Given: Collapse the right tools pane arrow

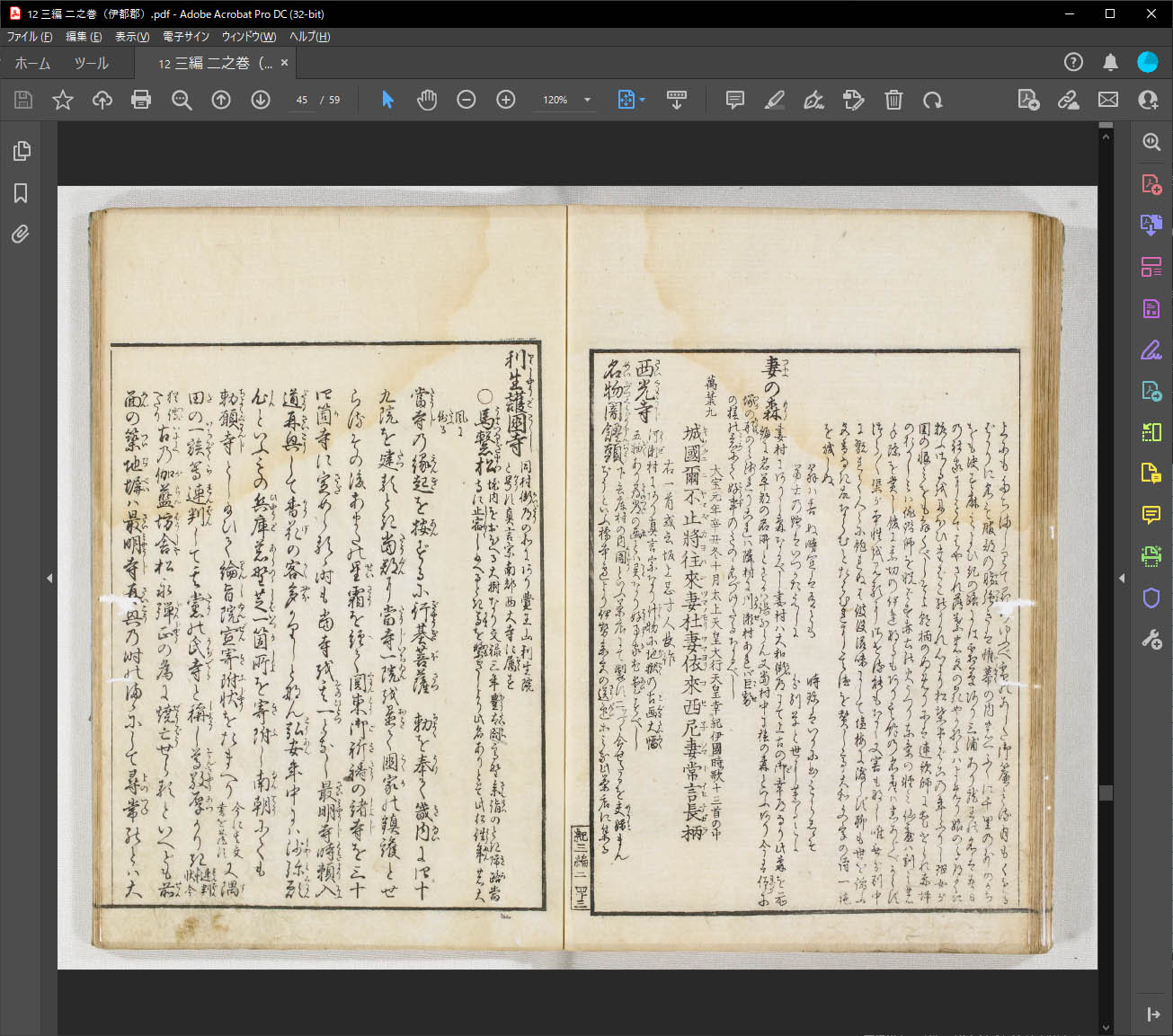Looking at the screenshot, I should (1122, 579).
